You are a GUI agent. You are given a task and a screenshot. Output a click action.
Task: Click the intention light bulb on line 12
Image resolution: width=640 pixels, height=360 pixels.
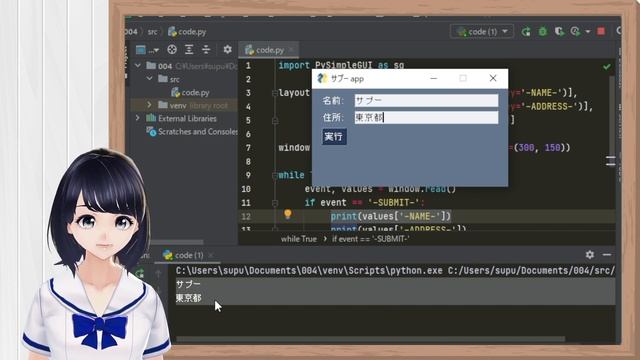288,214
